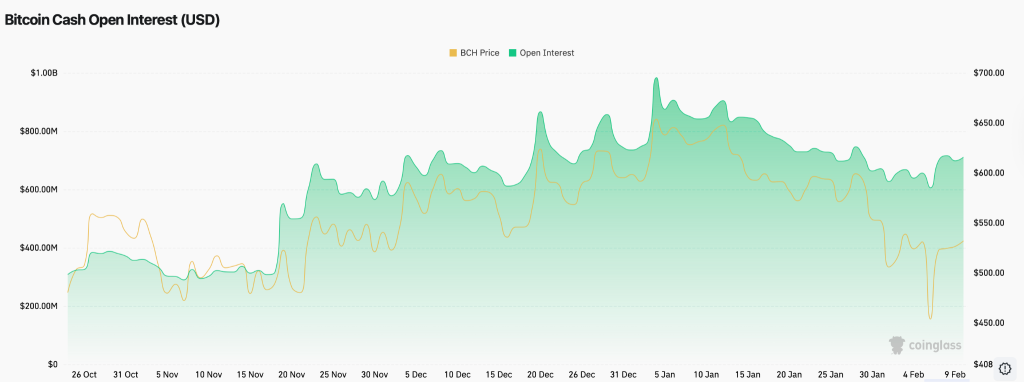Click the 31 Dec date label

[x=624, y=375]
